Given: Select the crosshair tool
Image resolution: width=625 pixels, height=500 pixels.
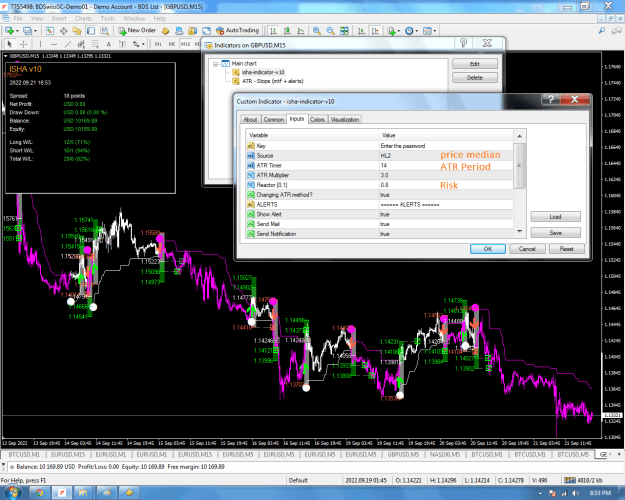Looking at the screenshot, I should click(24, 44).
